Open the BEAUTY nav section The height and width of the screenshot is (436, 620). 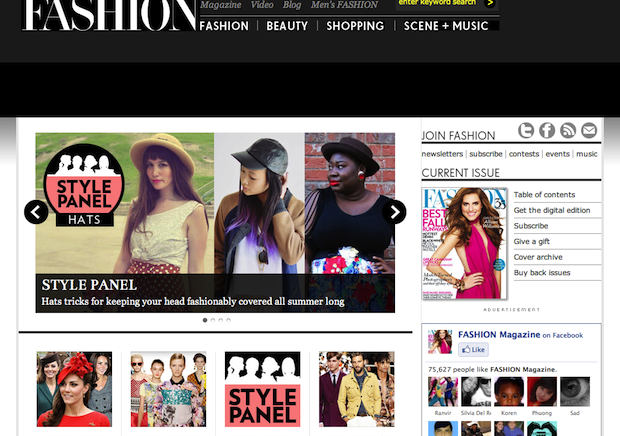click(x=287, y=26)
